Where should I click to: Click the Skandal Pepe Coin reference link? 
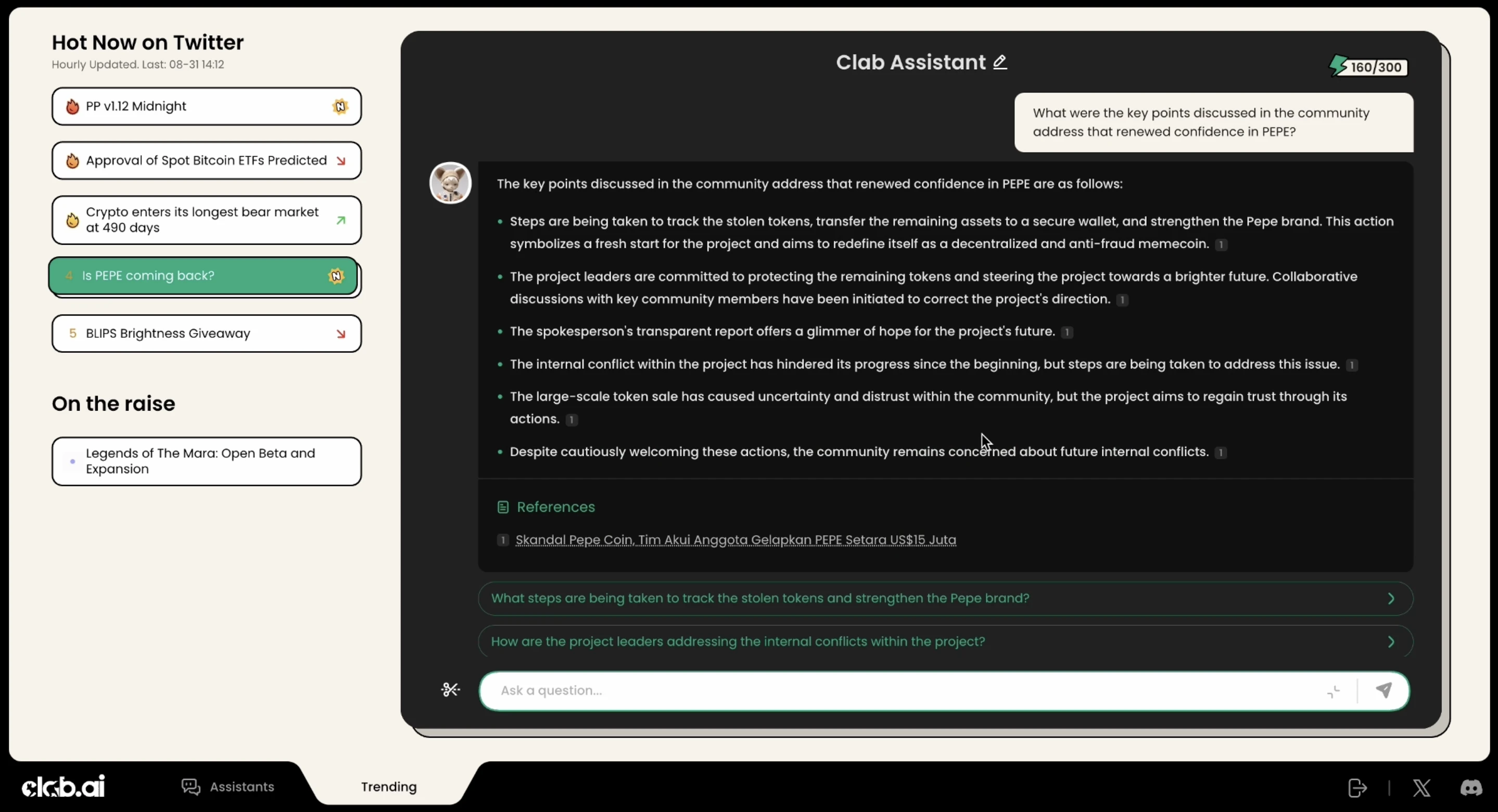coord(735,540)
